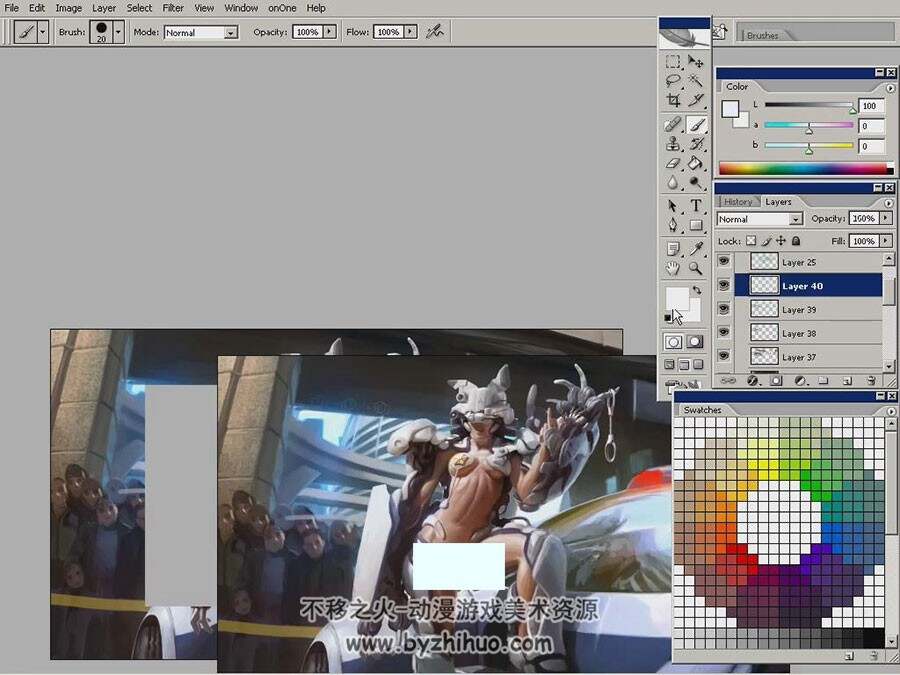The image size is (900, 675).
Task: Open the layer Opacity slider arrow
Action: pos(886,218)
